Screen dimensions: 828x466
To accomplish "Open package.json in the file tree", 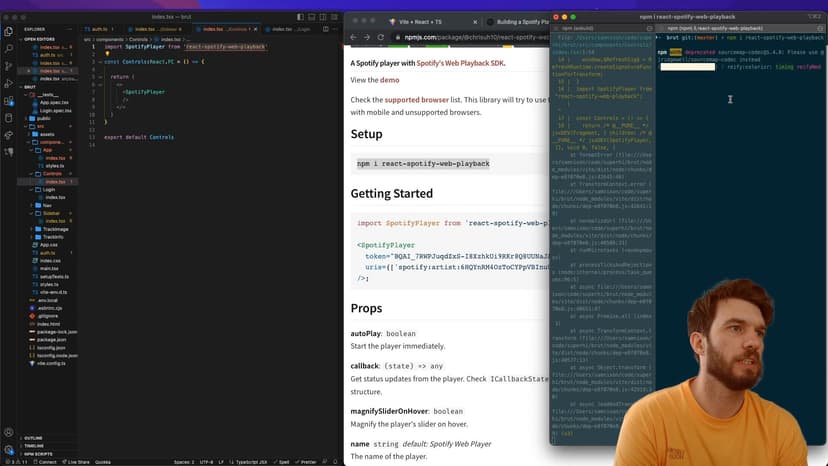I will tap(51, 340).
